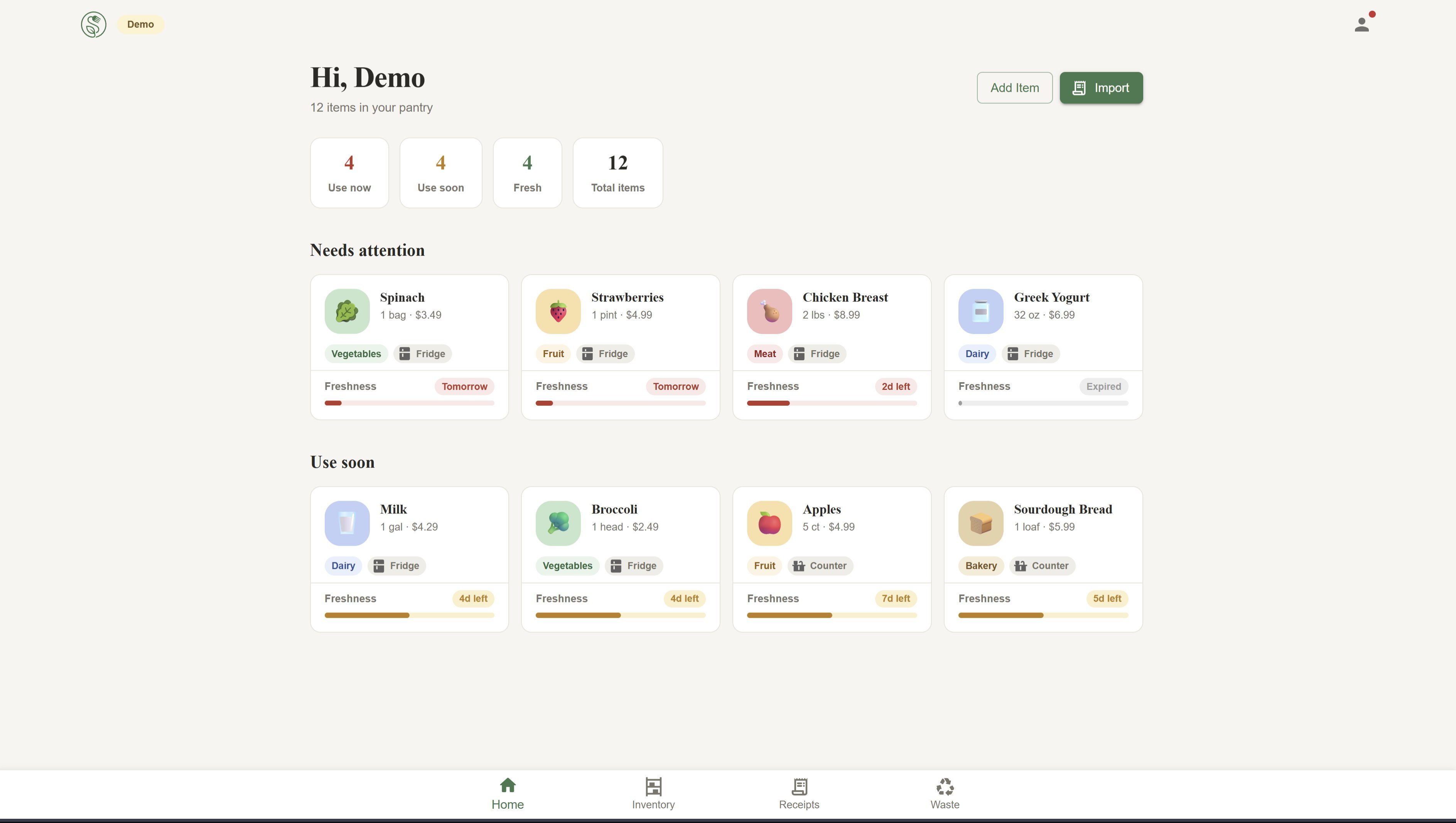Go to the Home tab
The image size is (1456, 823).
click(x=508, y=794)
